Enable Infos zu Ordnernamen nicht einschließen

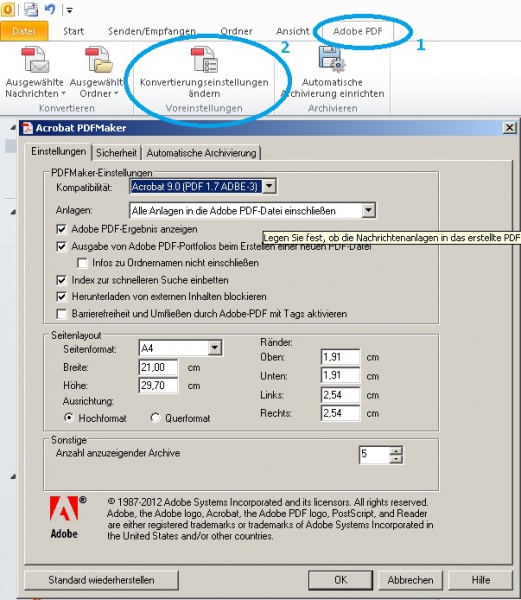pyautogui.click(x=82, y=263)
